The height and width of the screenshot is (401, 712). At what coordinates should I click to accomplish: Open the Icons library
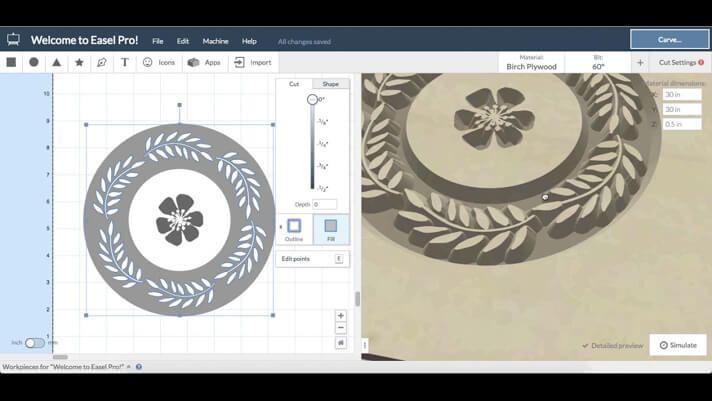point(158,62)
